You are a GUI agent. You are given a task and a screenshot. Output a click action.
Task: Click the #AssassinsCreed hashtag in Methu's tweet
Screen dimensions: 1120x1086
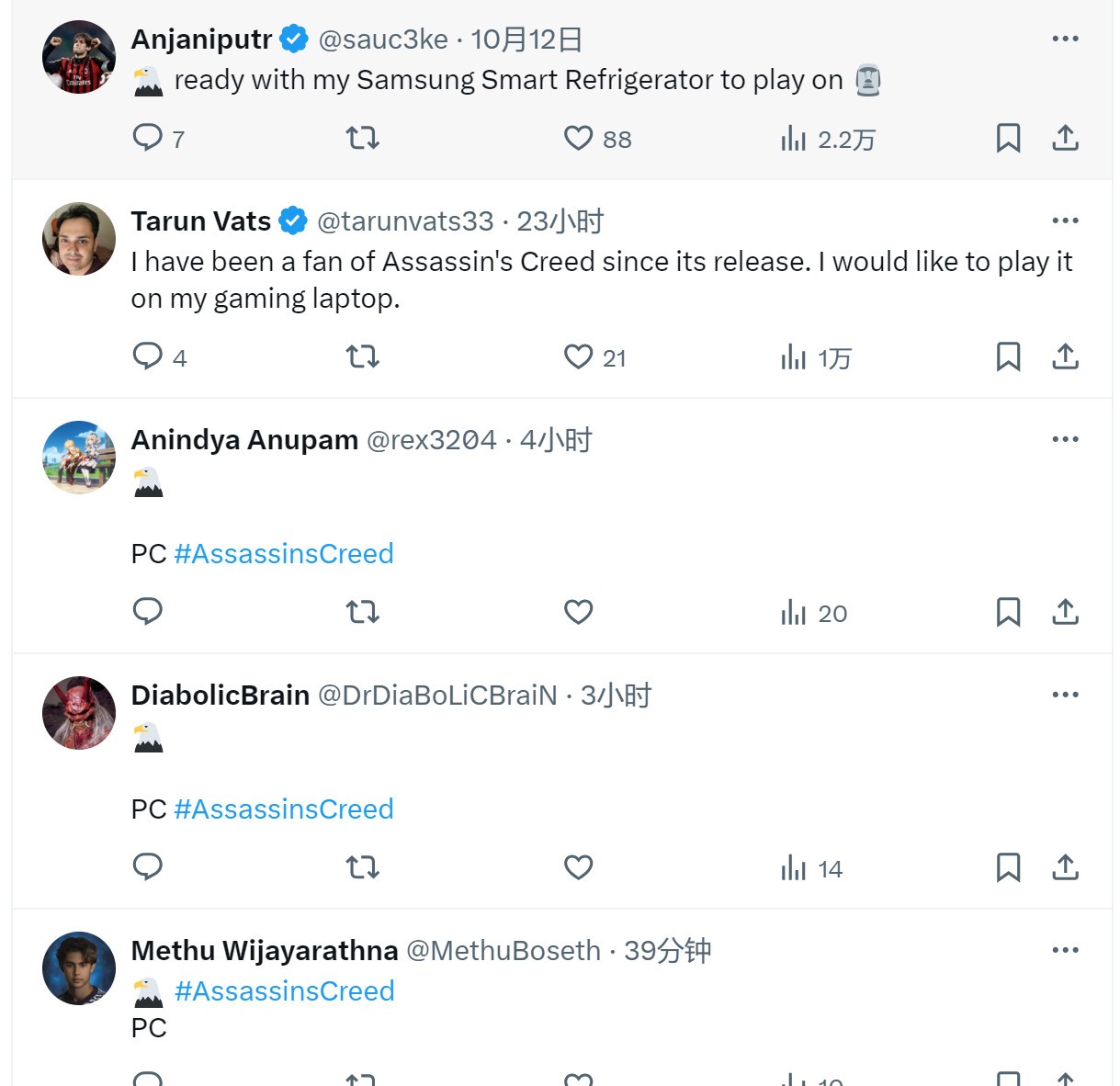pyautogui.click(x=284, y=991)
